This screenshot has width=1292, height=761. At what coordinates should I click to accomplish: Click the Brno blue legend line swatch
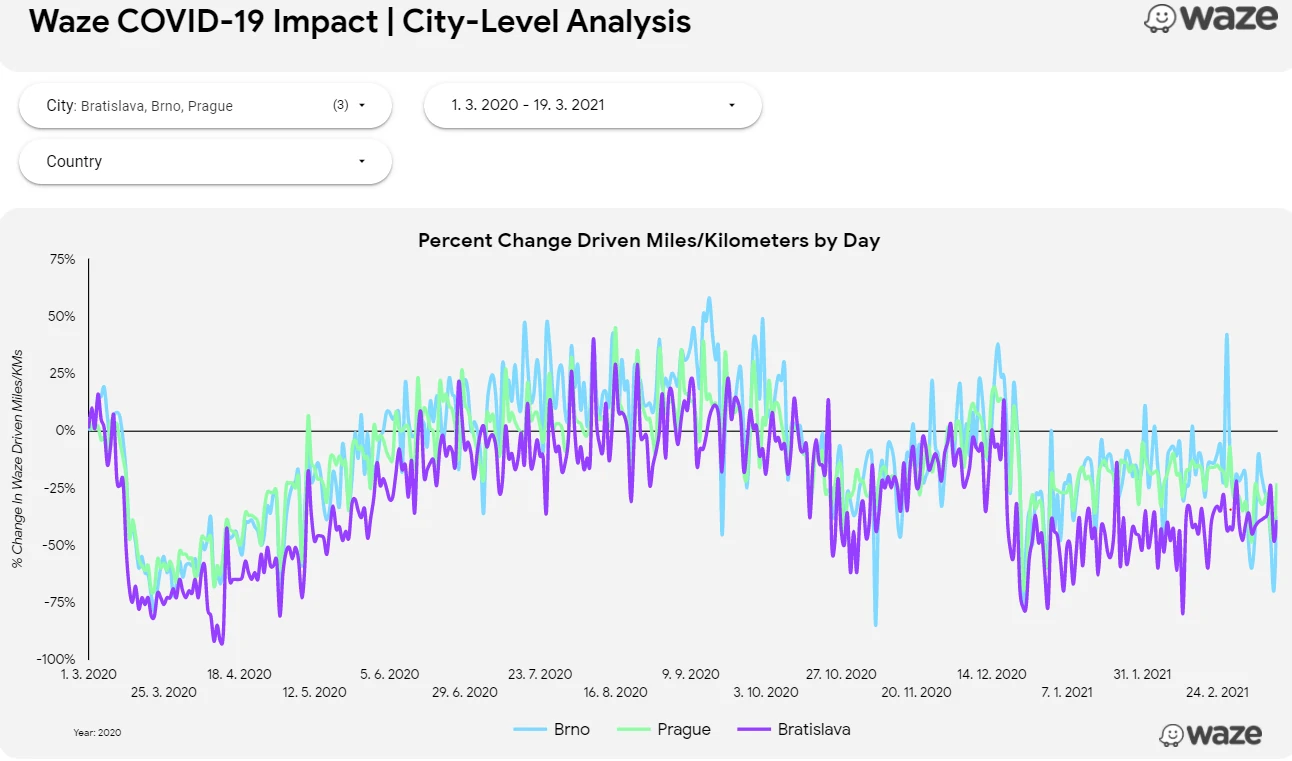pyautogui.click(x=530, y=729)
